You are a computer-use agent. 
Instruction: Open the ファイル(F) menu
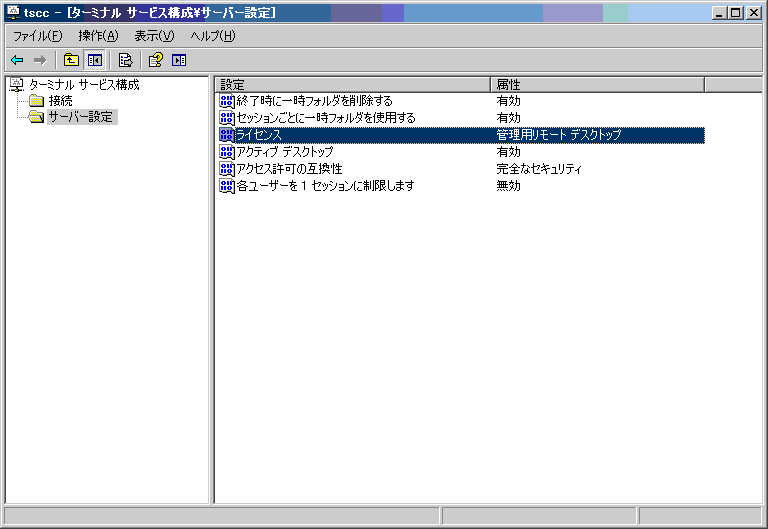tap(38, 36)
